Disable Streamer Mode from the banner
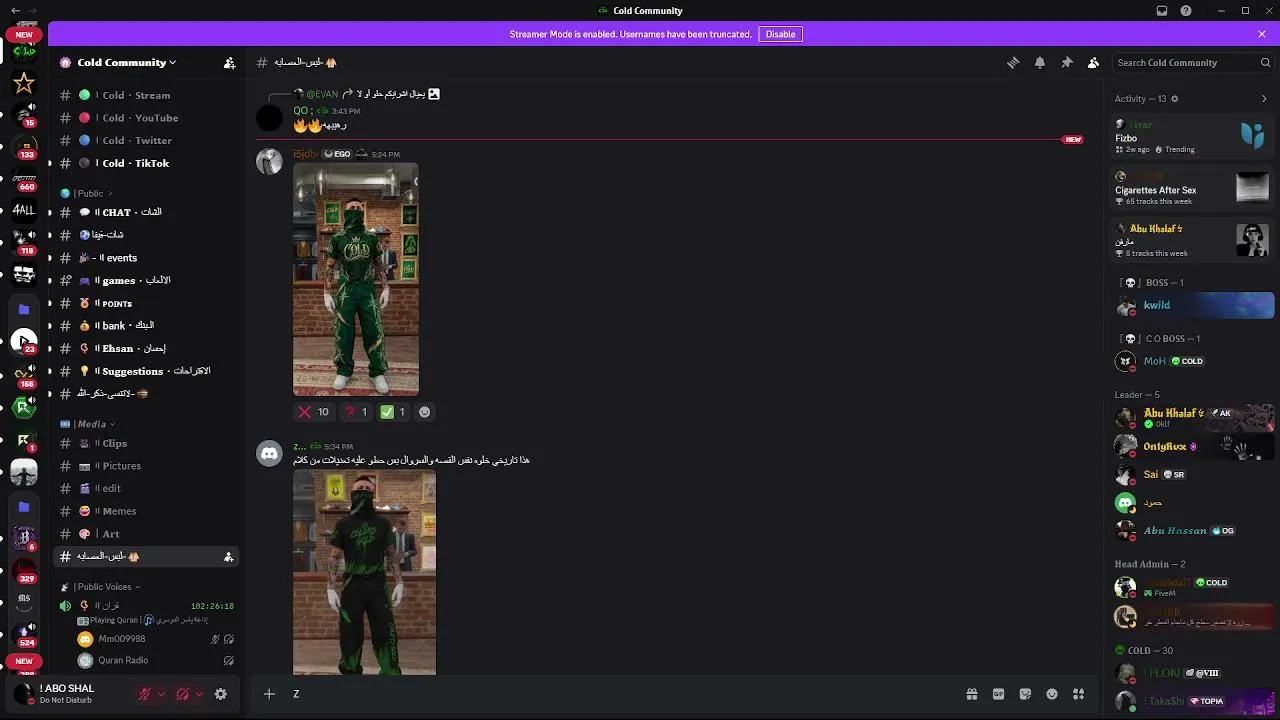 [780, 34]
